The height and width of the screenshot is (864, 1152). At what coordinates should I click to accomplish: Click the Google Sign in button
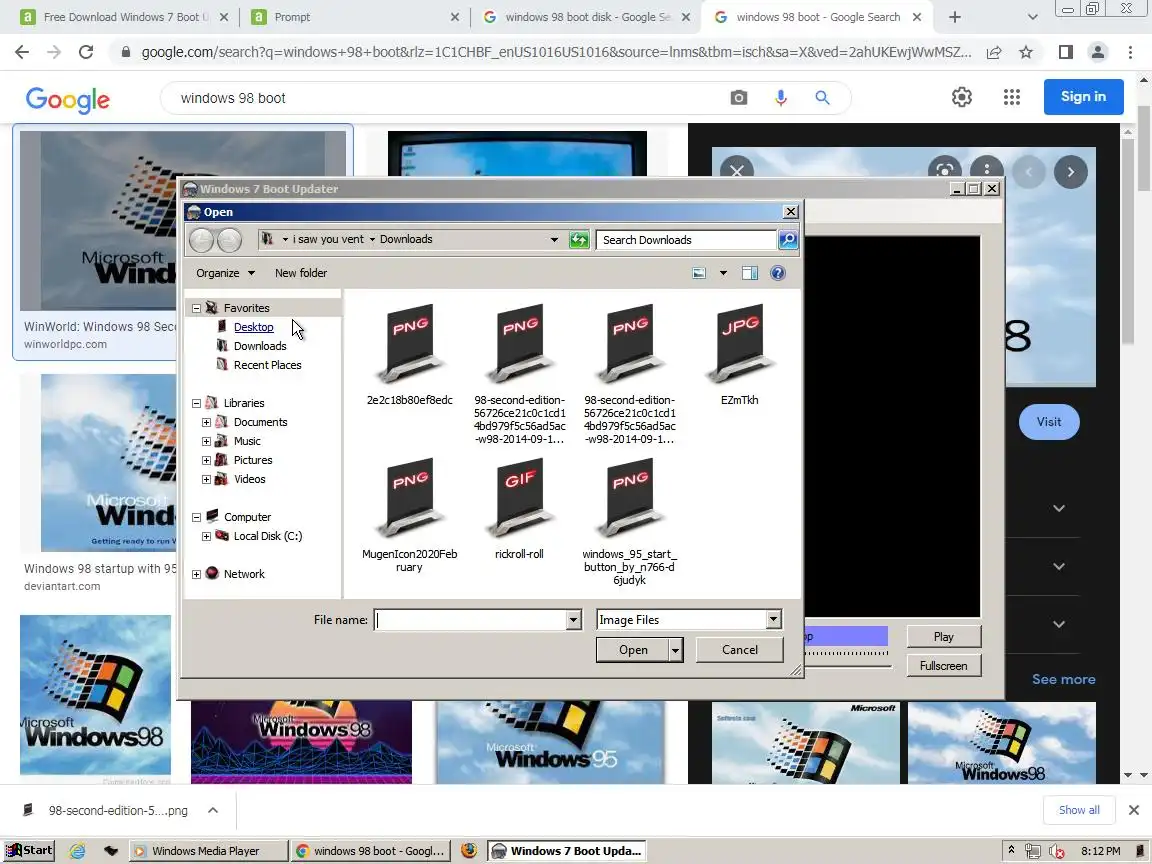click(x=1083, y=96)
